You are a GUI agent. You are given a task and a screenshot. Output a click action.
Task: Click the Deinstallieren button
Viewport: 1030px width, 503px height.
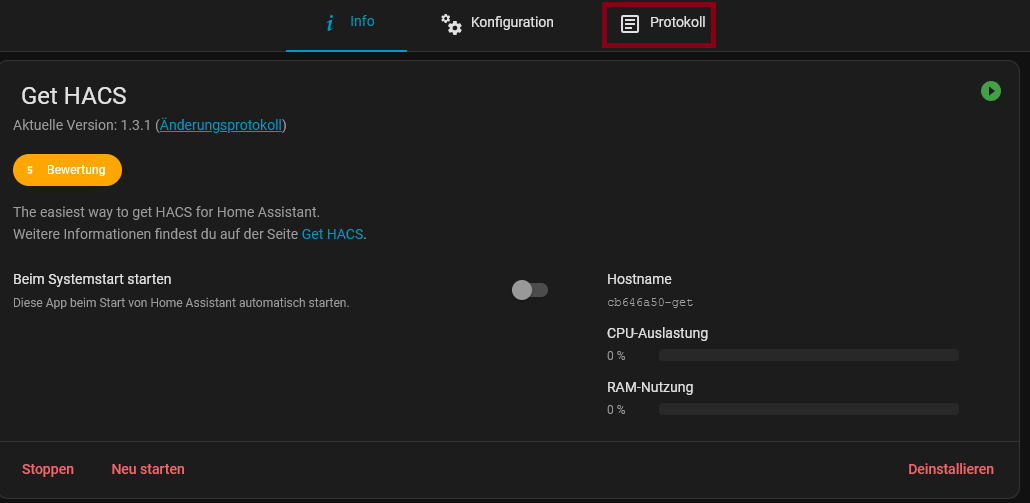pos(950,469)
